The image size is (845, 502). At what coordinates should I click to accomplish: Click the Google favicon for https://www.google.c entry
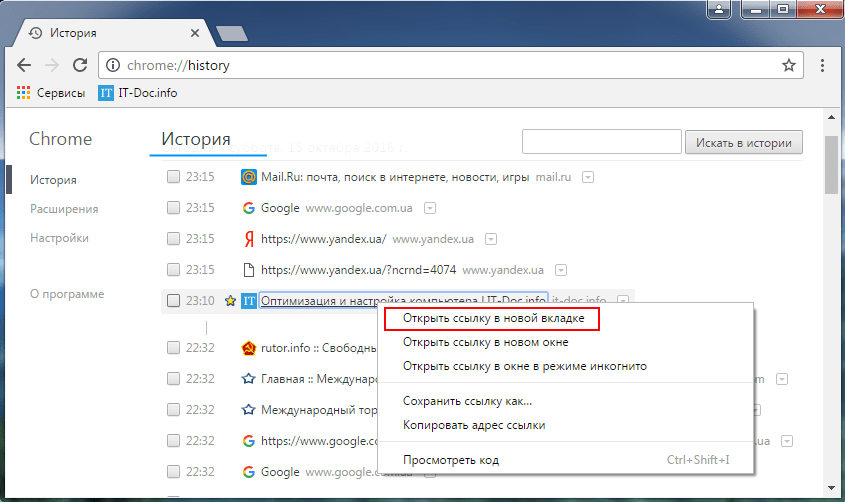pos(248,441)
